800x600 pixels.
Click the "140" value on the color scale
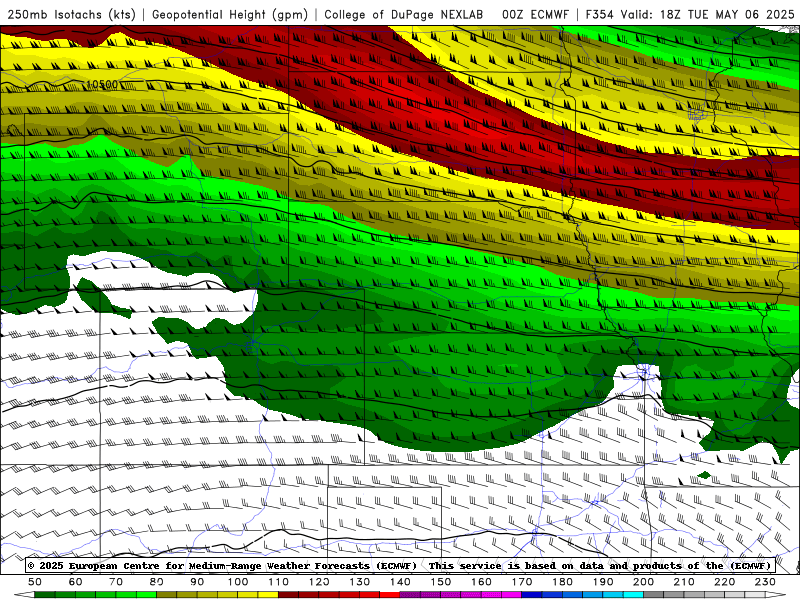[x=400, y=582]
